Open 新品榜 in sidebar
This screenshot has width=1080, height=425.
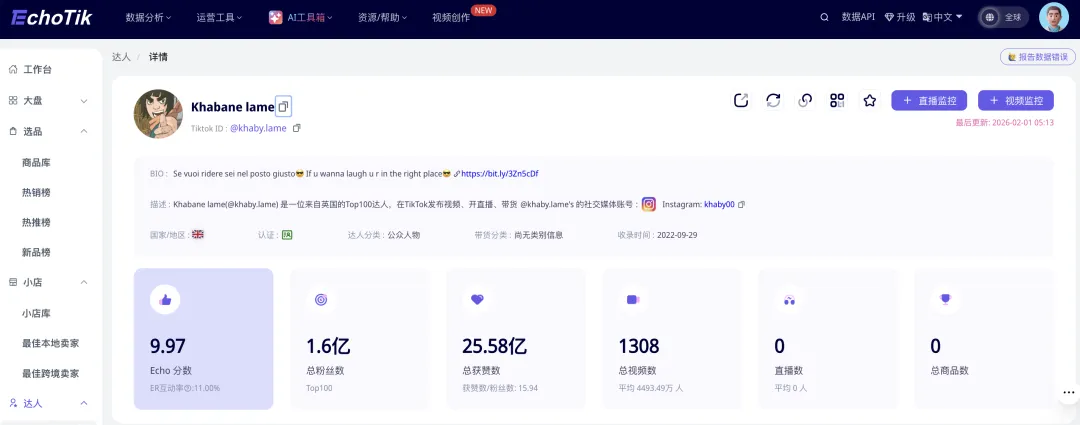tap(36, 252)
